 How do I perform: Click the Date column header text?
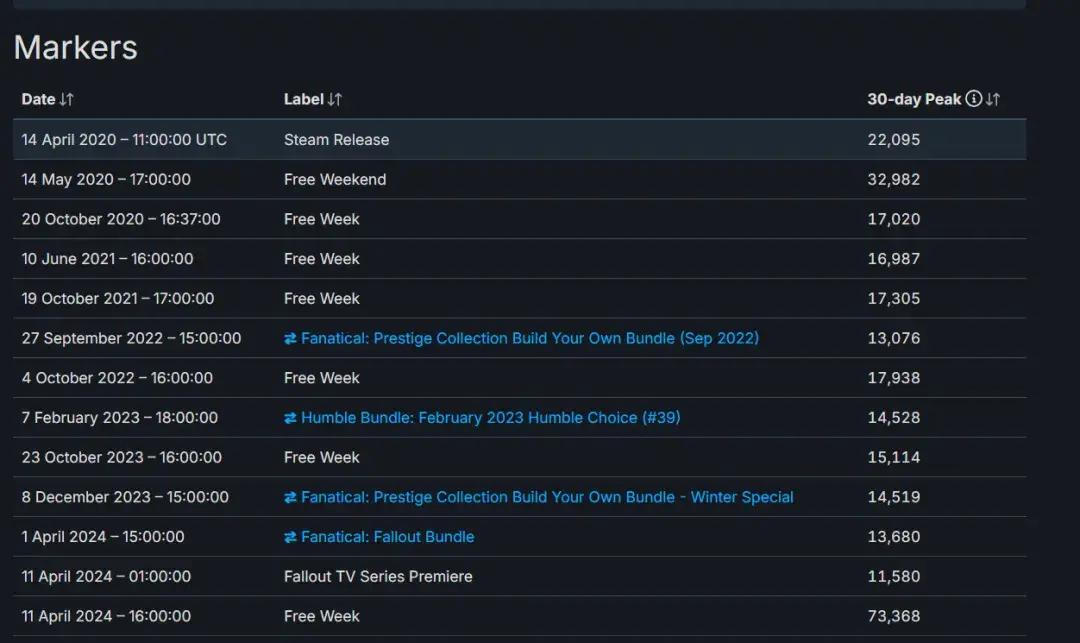(38, 99)
